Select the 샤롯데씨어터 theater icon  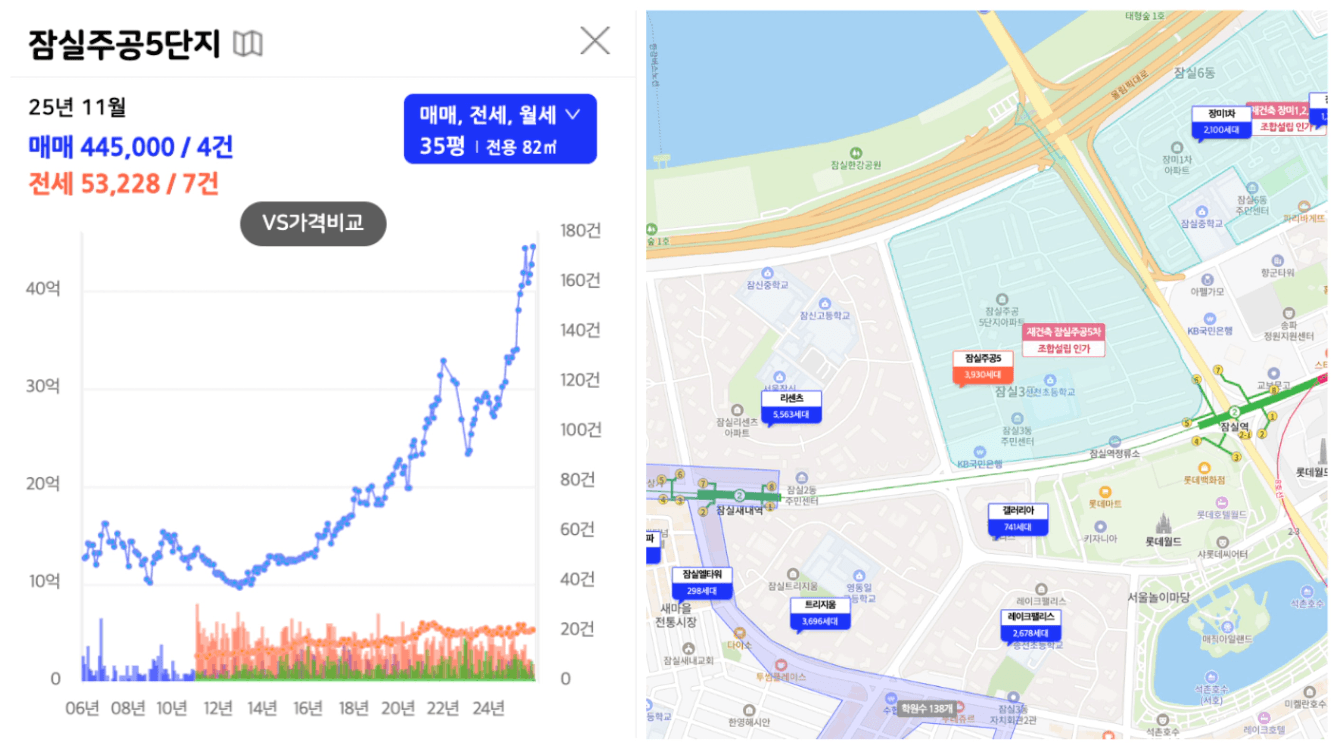(1220, 541)
